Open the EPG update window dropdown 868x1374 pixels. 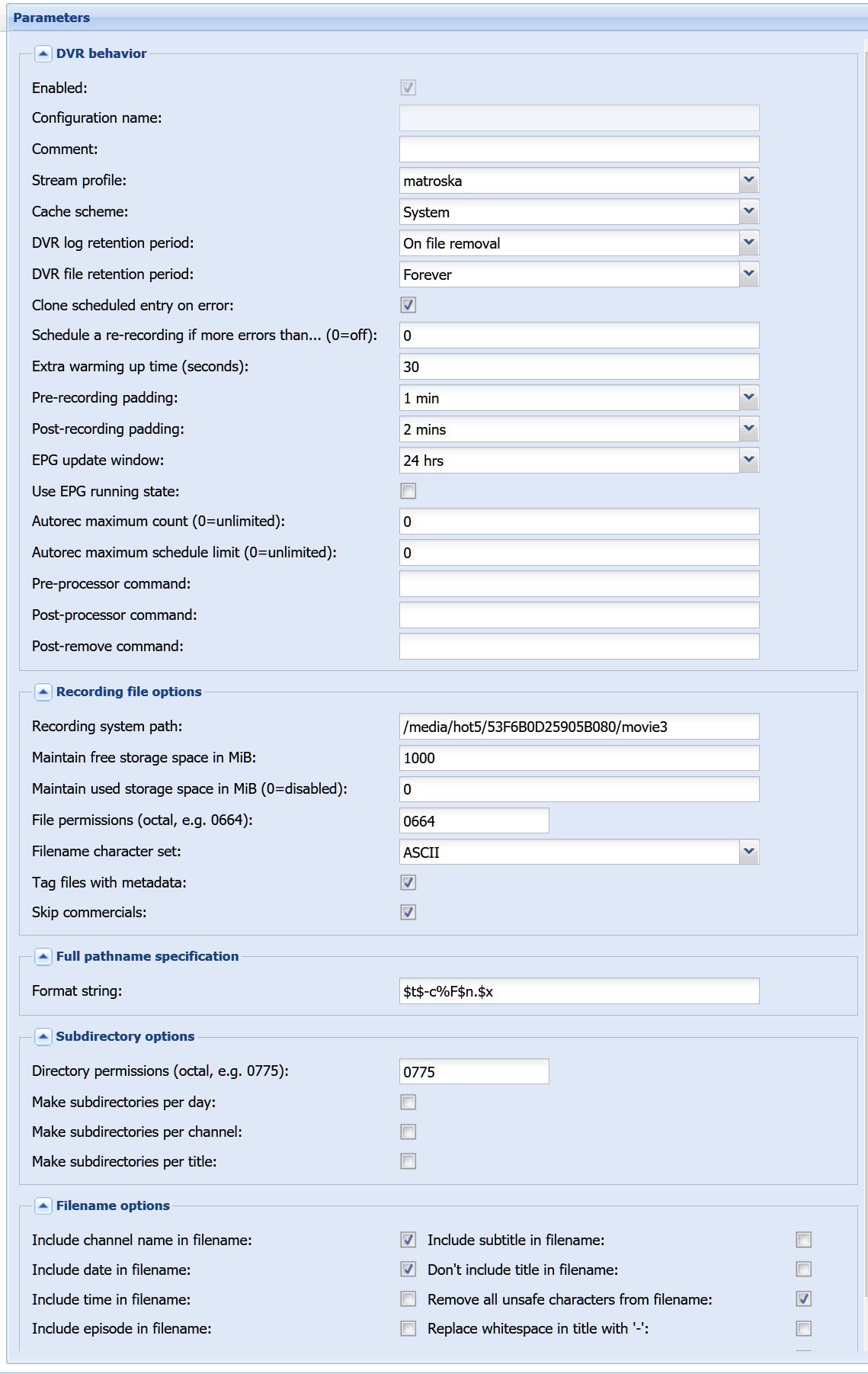coord(749,461)
